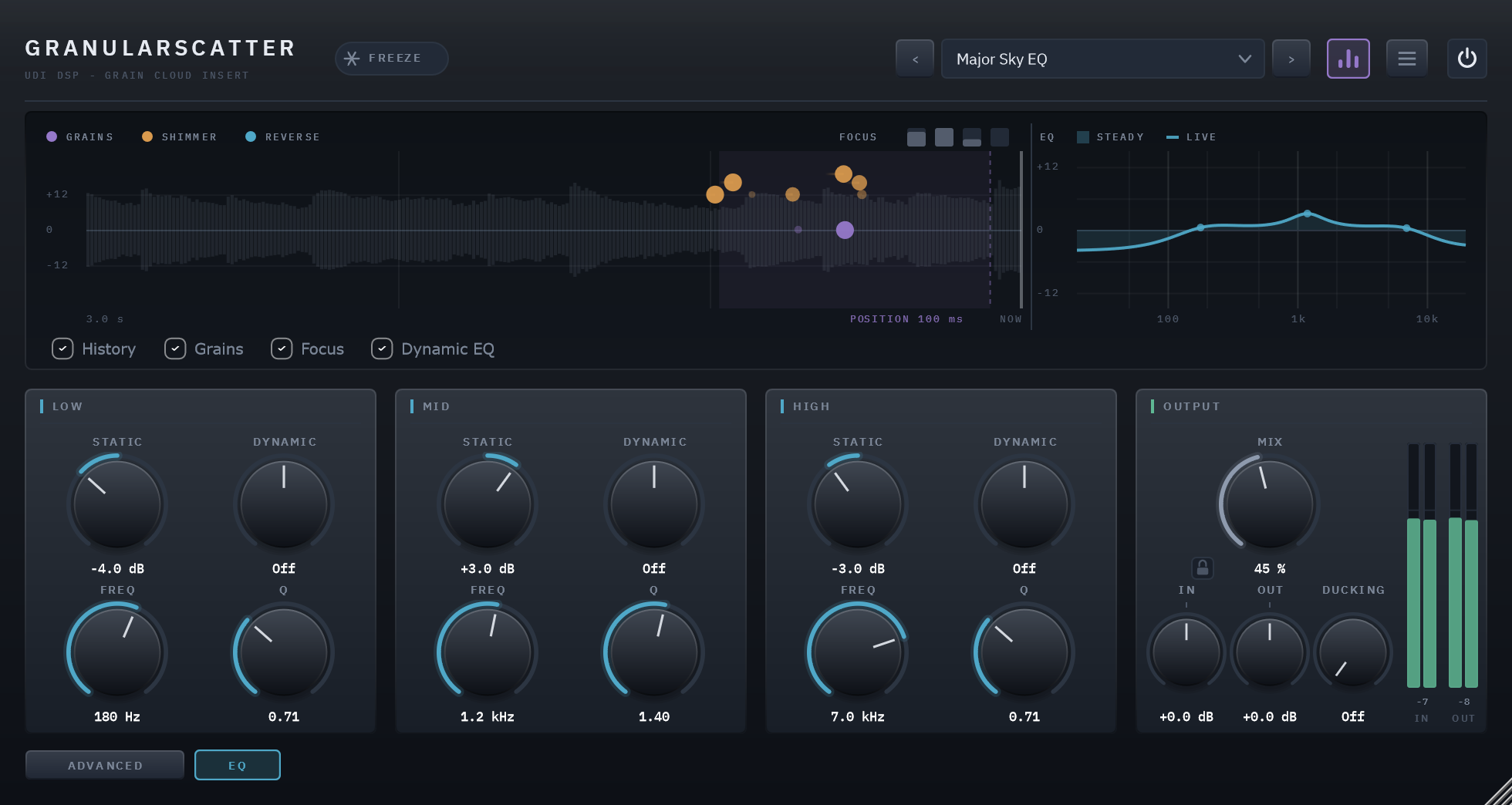Click the Steady EQ legend swatch
1512x805 pixels.
(x=1083, y=136)
